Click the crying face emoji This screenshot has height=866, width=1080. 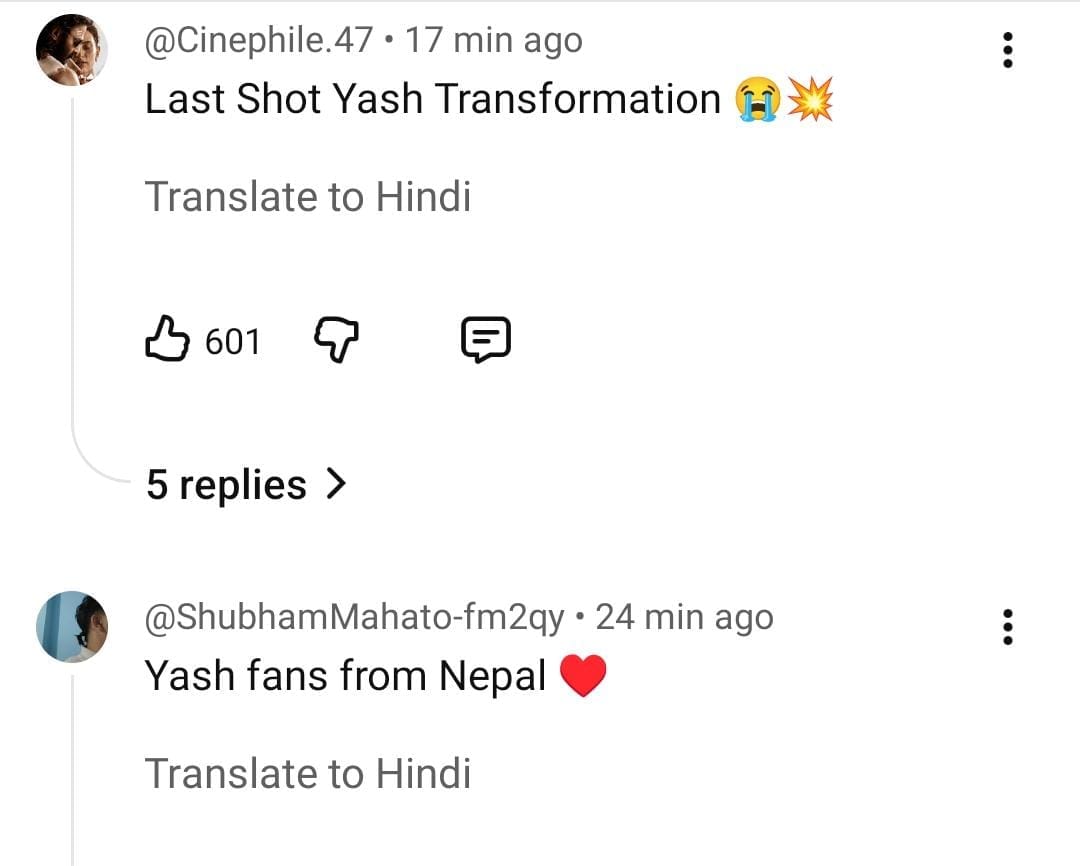[x=757, y=101]
